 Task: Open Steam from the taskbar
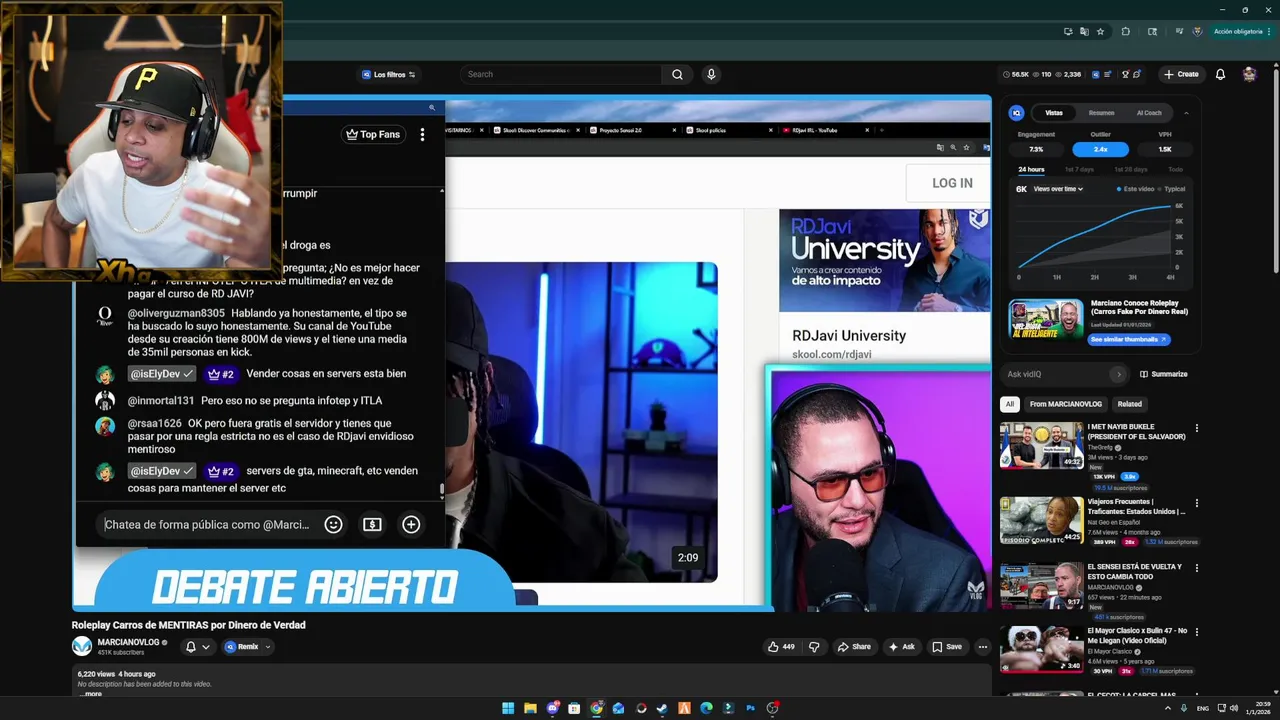tap(662, 708)
